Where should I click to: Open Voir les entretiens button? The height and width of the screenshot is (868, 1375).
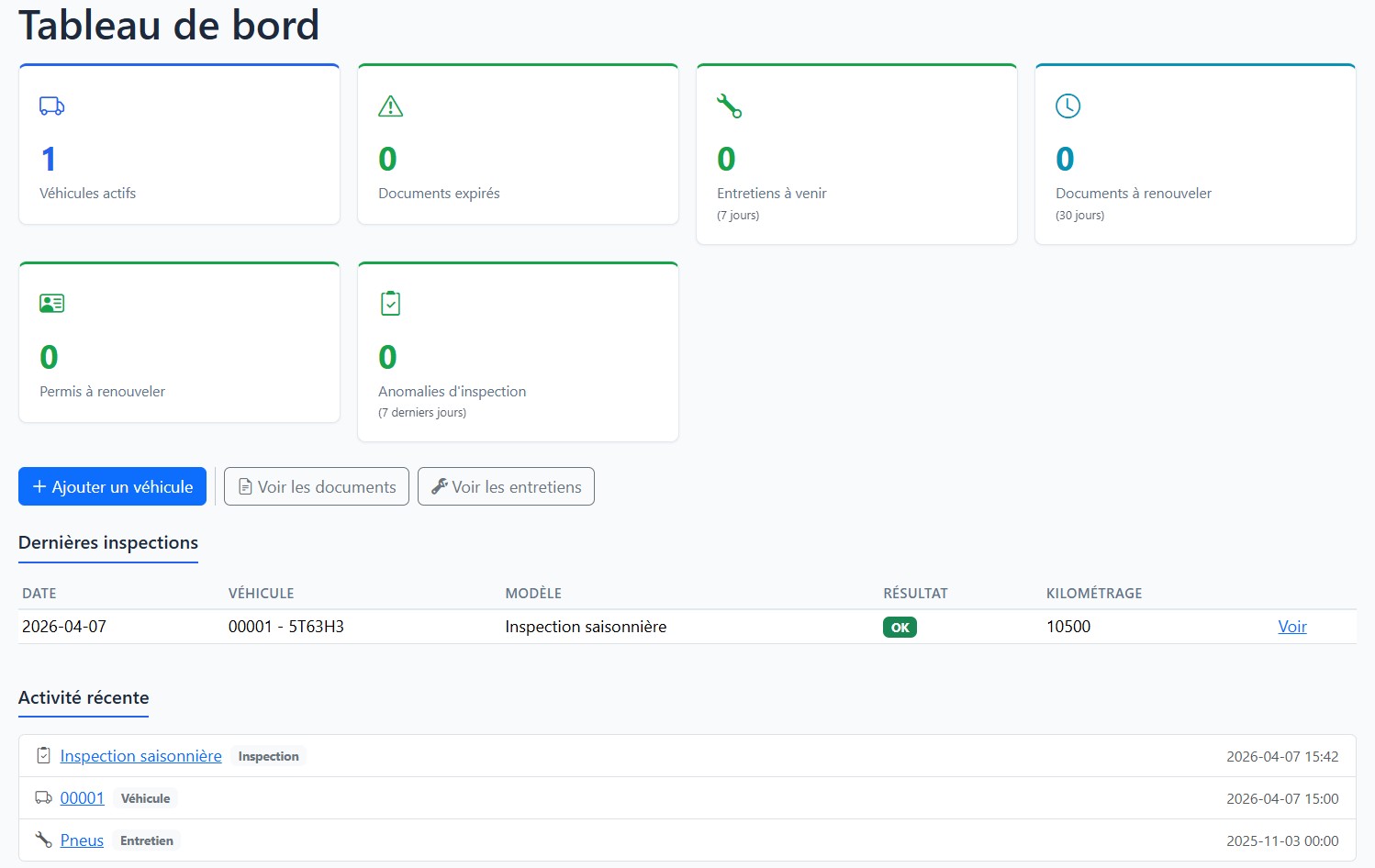pyautogui.click(x=506, y=487)
